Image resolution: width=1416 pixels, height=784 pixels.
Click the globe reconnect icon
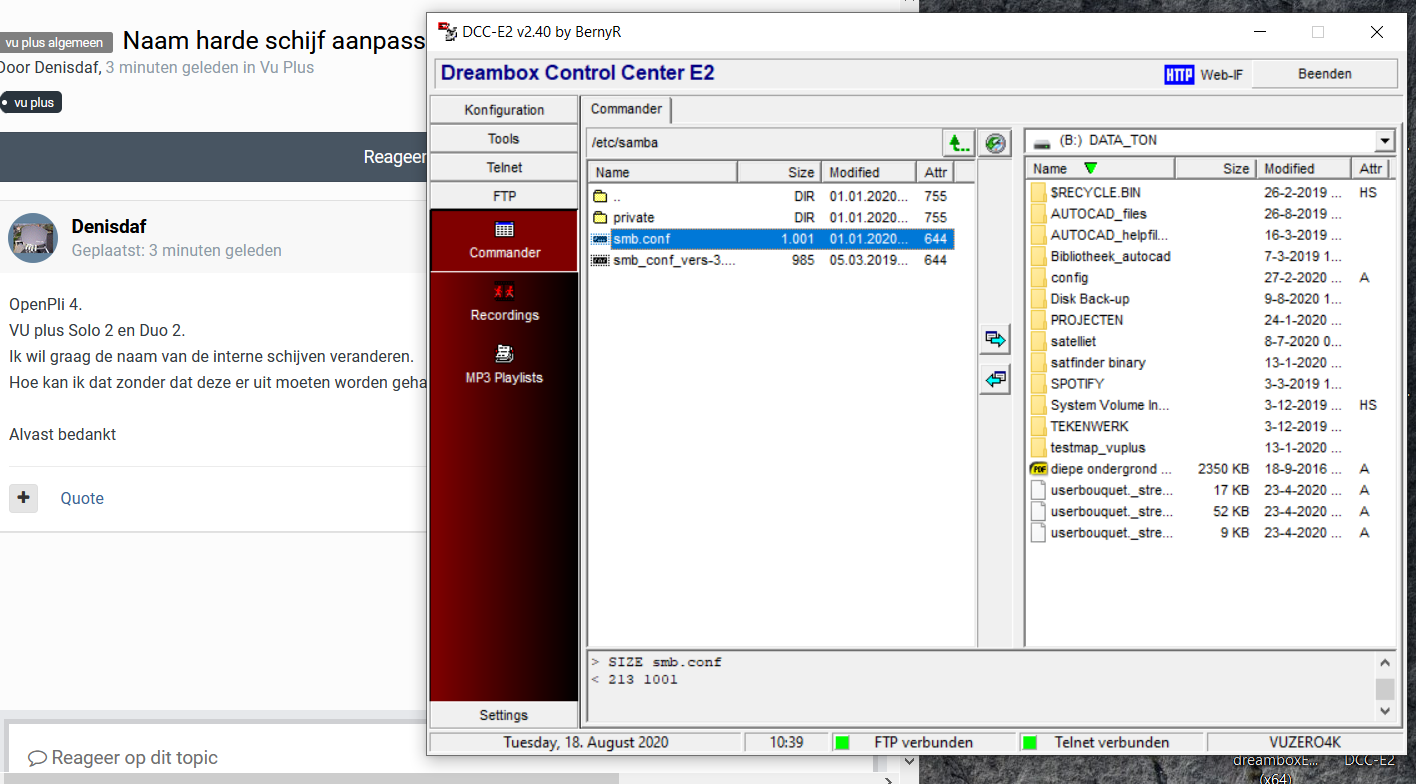994,142
